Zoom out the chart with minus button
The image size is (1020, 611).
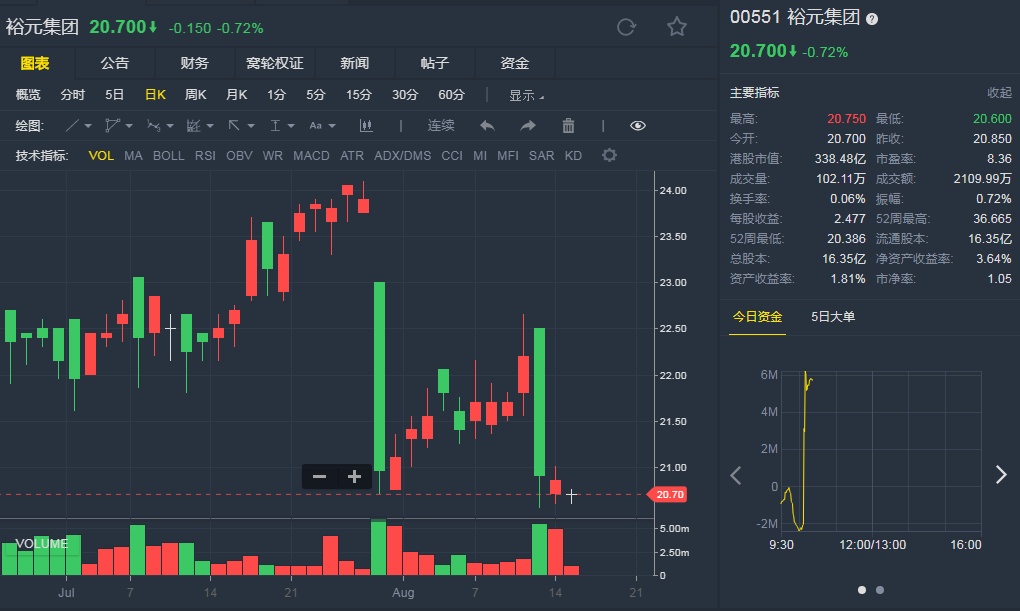(320, 477)
